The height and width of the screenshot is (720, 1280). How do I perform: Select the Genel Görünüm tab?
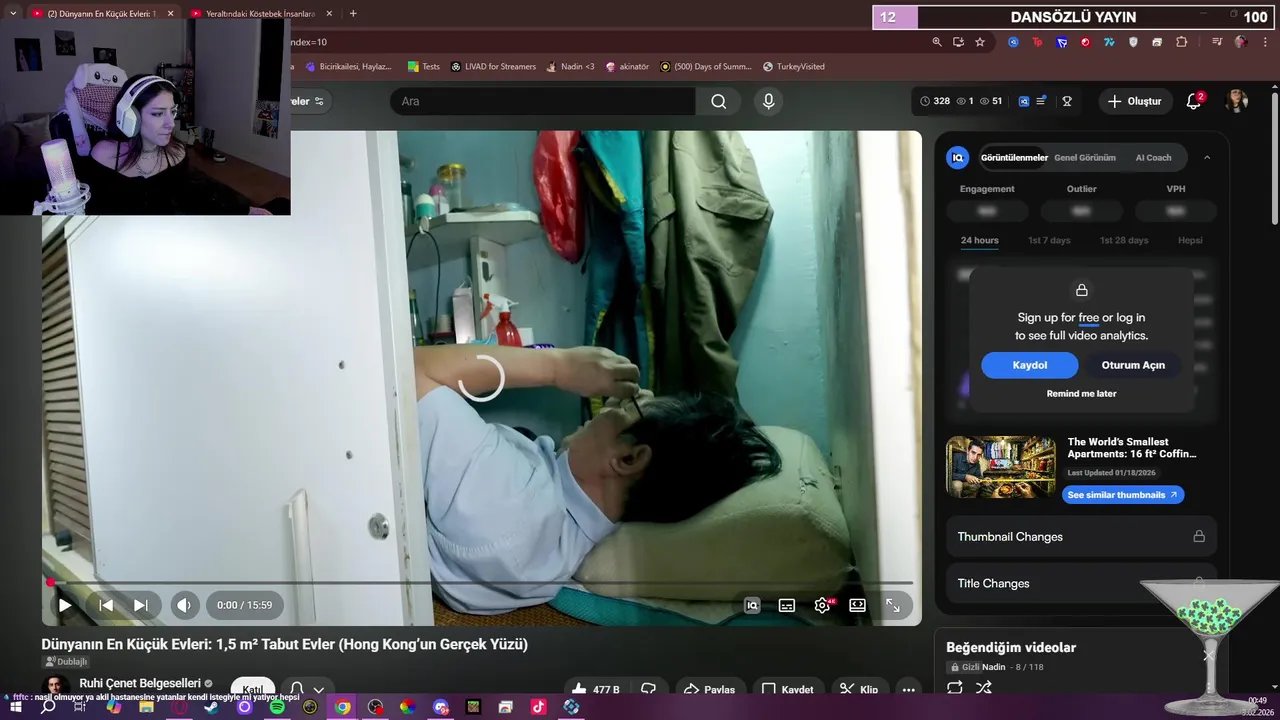point(1085,158)
